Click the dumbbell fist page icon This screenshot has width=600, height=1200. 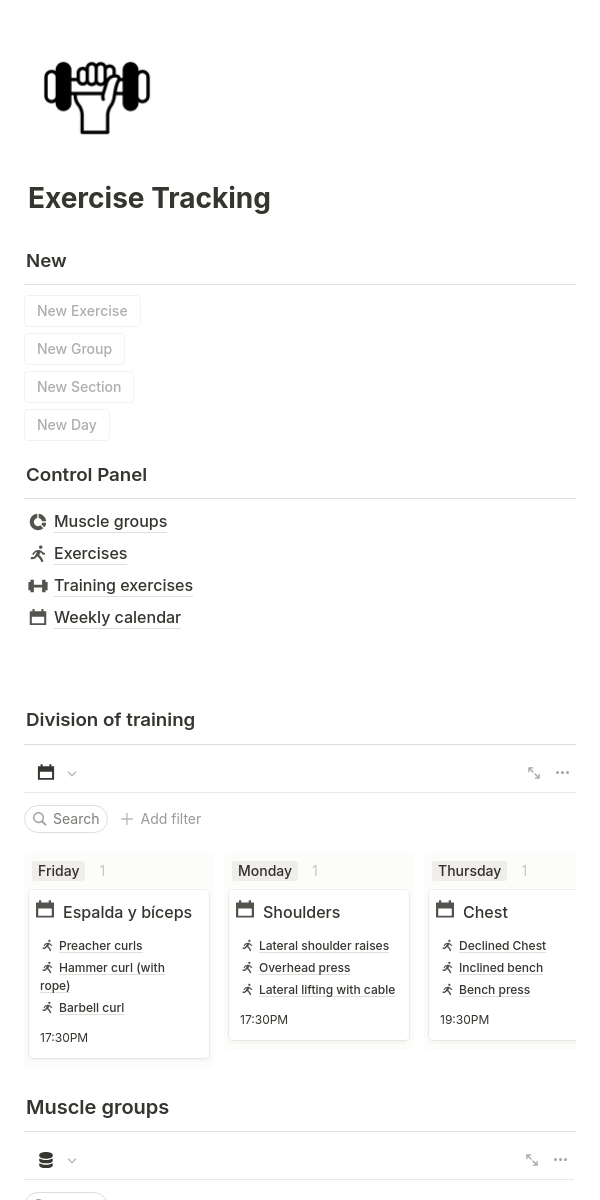97,98
